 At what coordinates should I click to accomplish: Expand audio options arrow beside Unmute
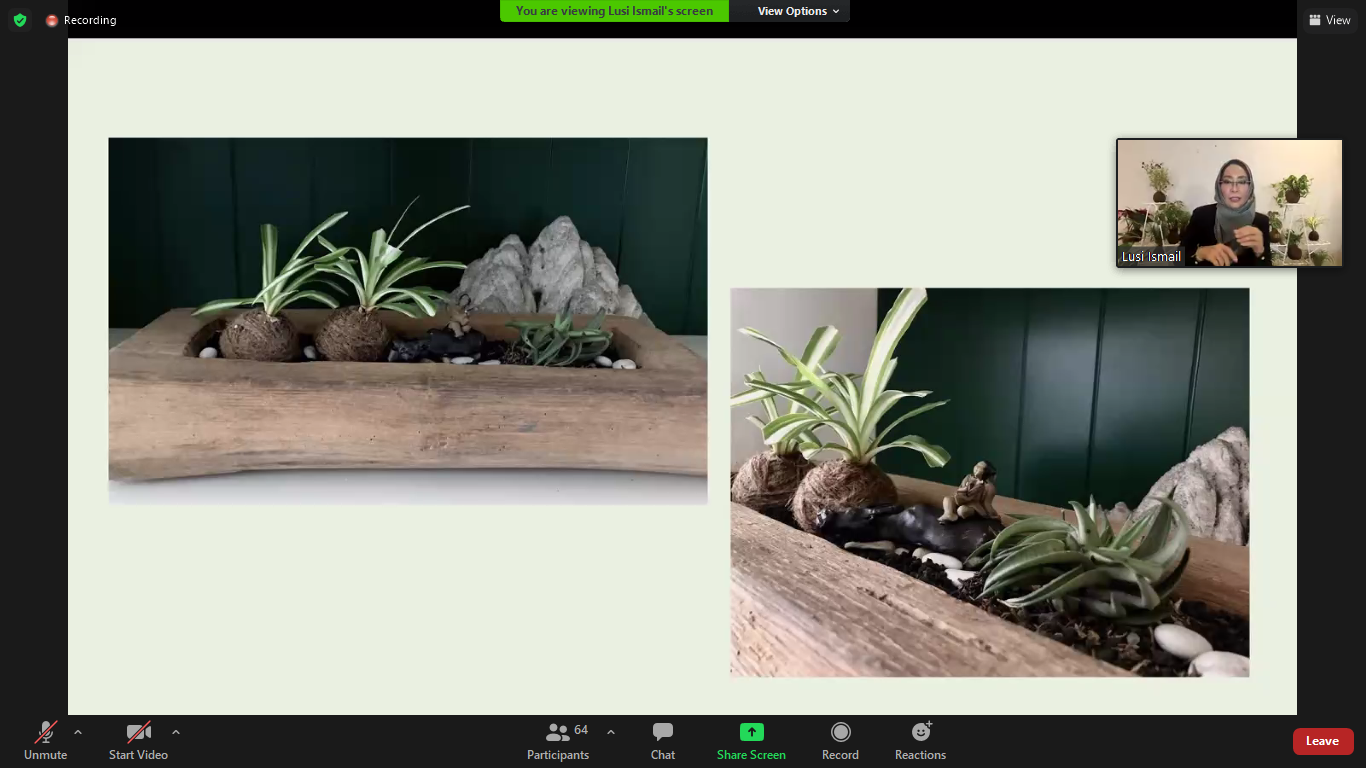(x=78, y=732)
